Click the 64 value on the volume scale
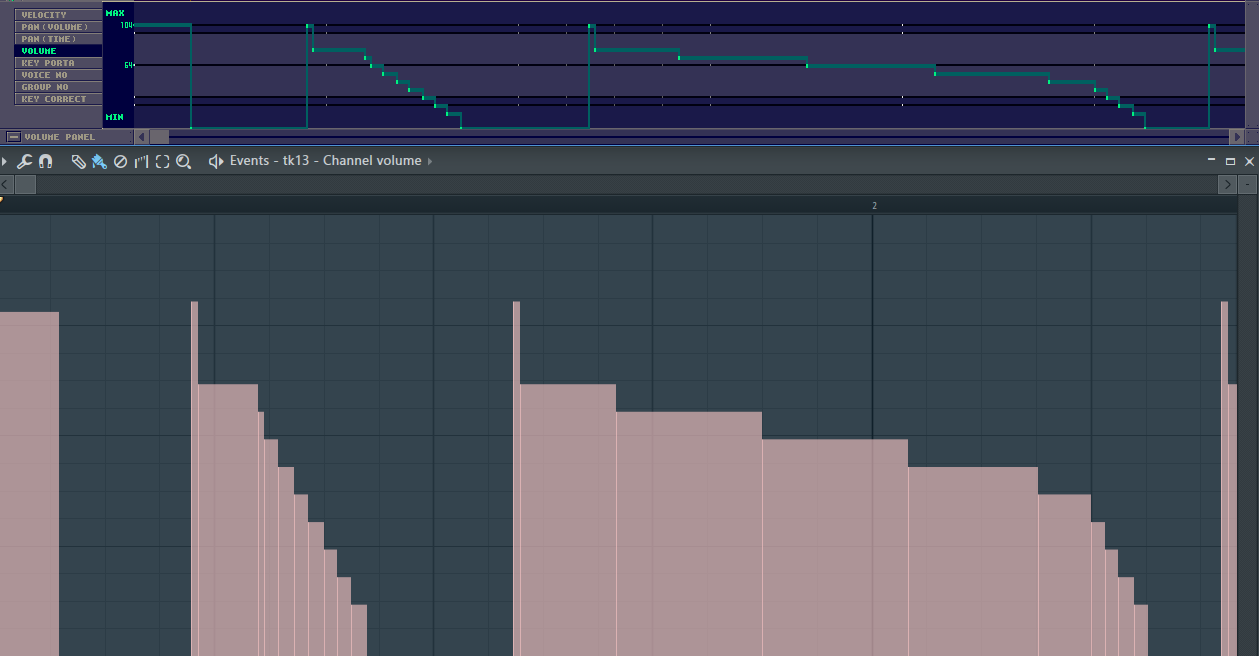1259x656 pixels. (x=129, y=65)
